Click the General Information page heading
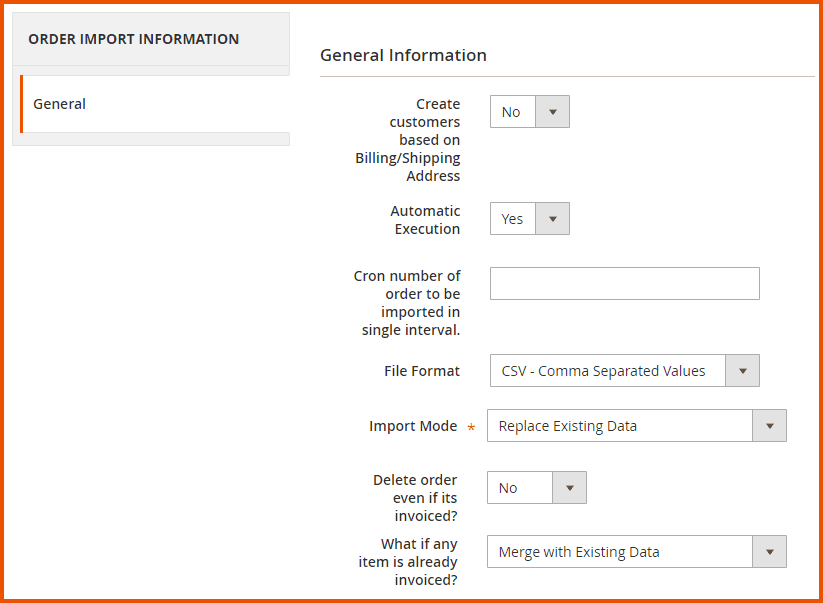The width and height of the screenshot is (823, 603). click(x=403, y=55)
